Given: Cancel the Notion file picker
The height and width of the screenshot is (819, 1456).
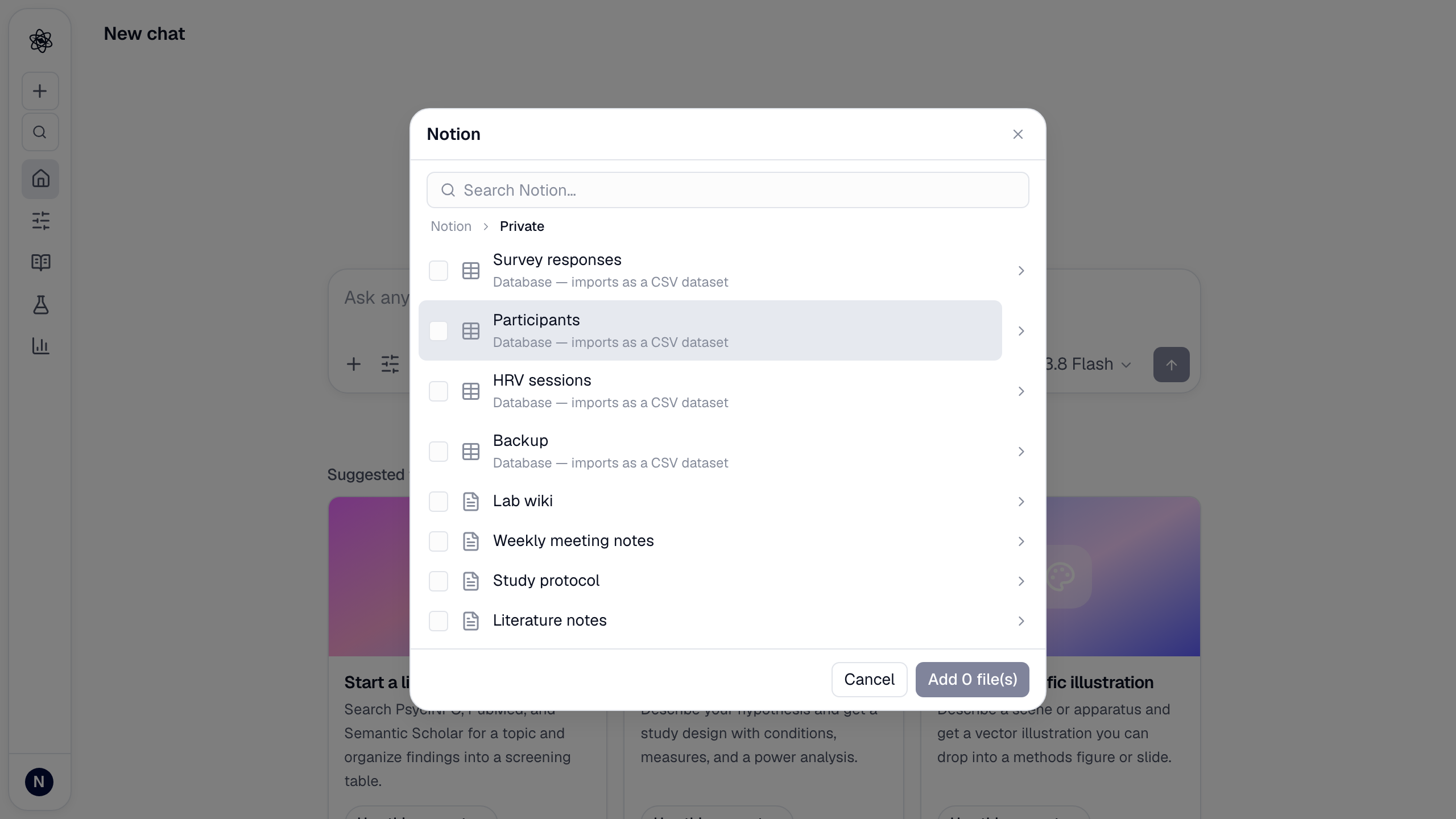Looking at the screenshot, I should [x=869, y=680].
